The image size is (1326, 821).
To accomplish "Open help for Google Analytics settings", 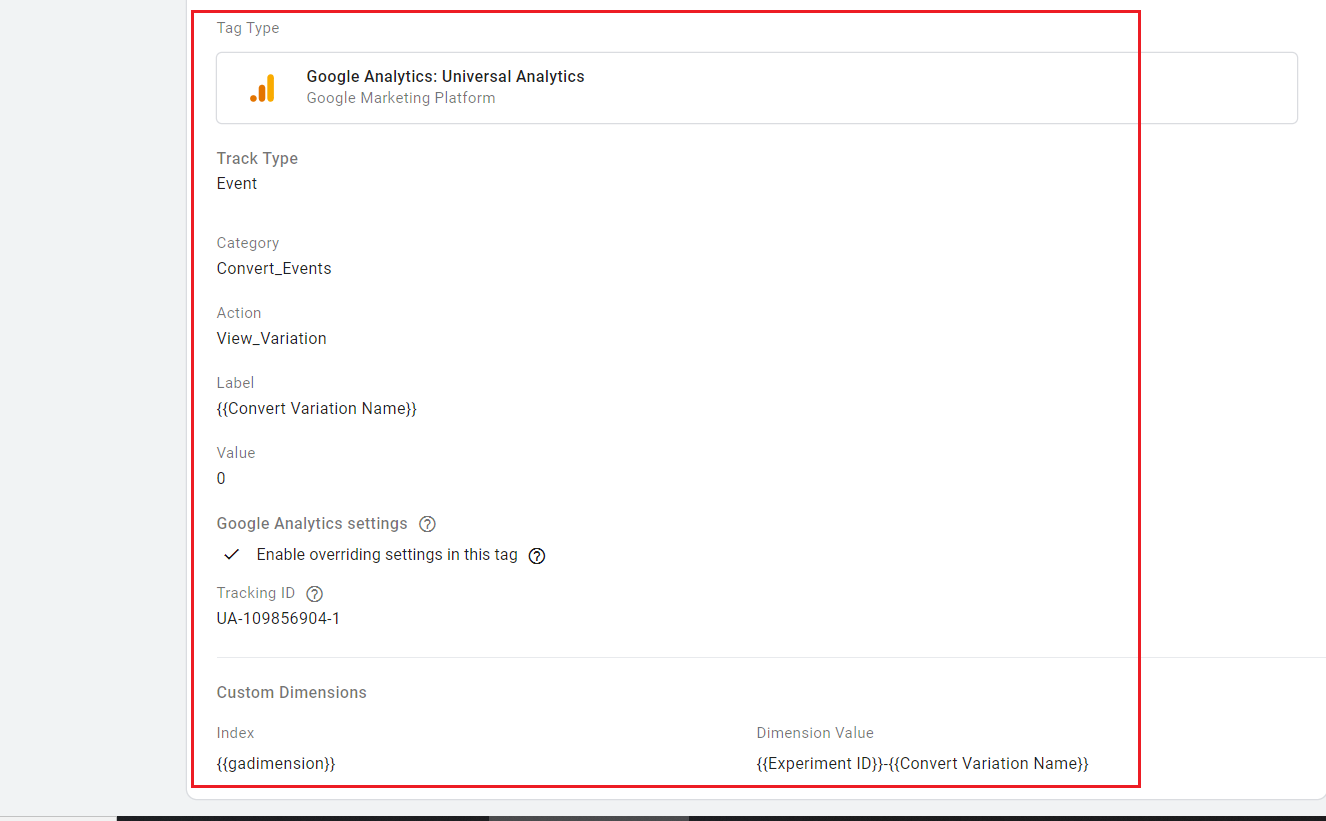I will [x=427, y=523].
